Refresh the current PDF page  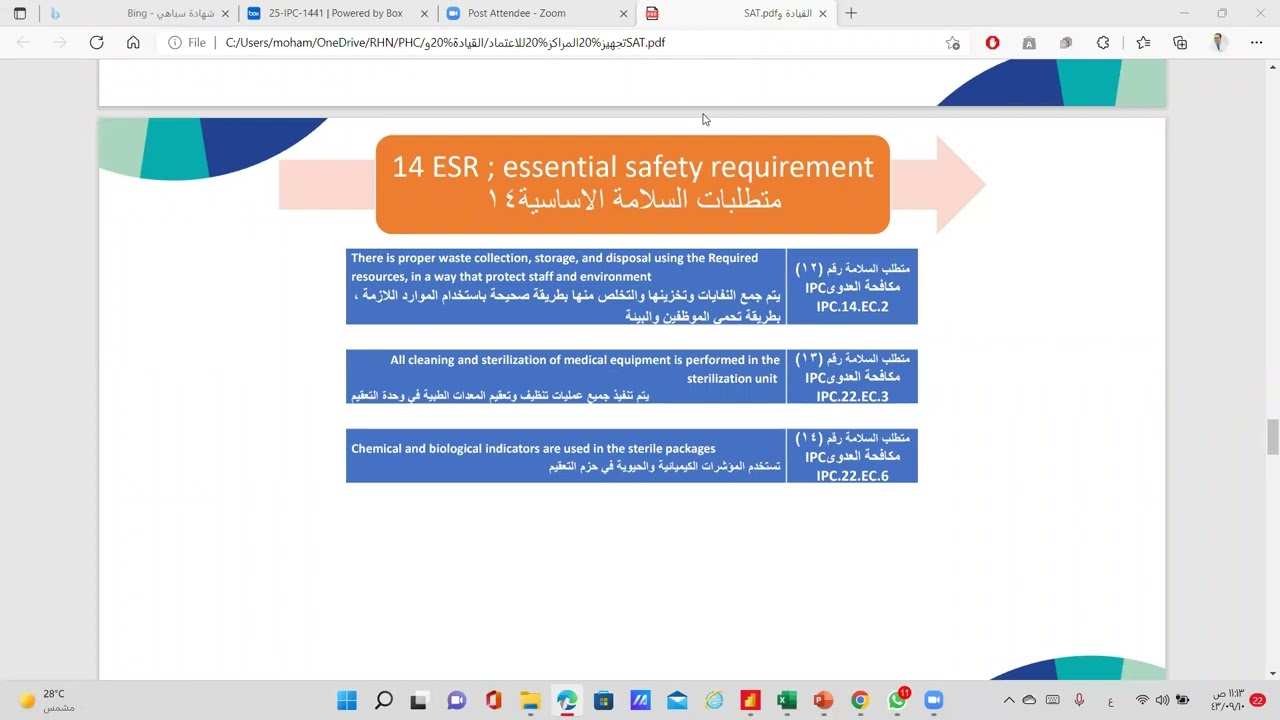tap(96, 43)
